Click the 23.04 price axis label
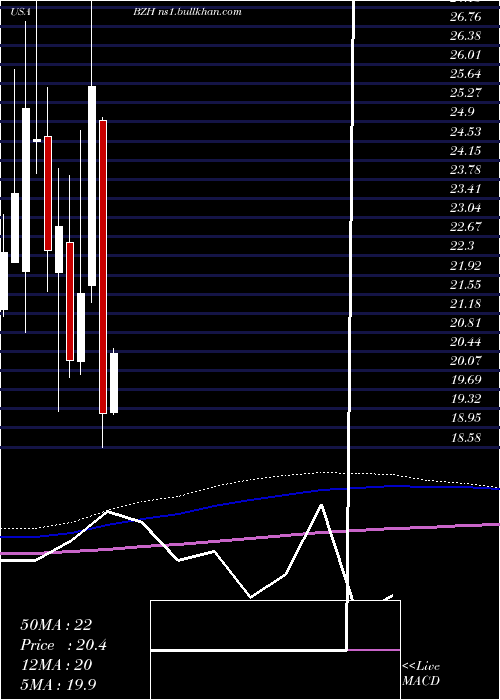 [466, 208]
